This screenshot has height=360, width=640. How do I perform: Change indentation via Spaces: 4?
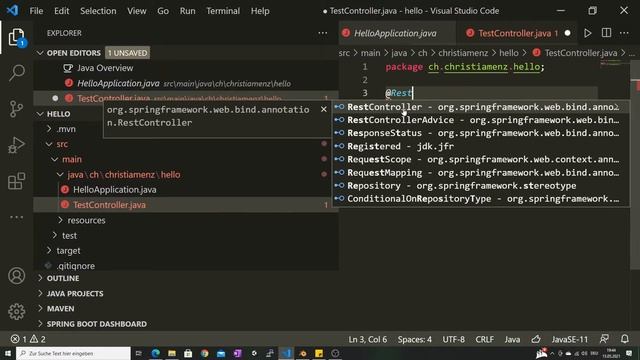click(x=415, y=339)
